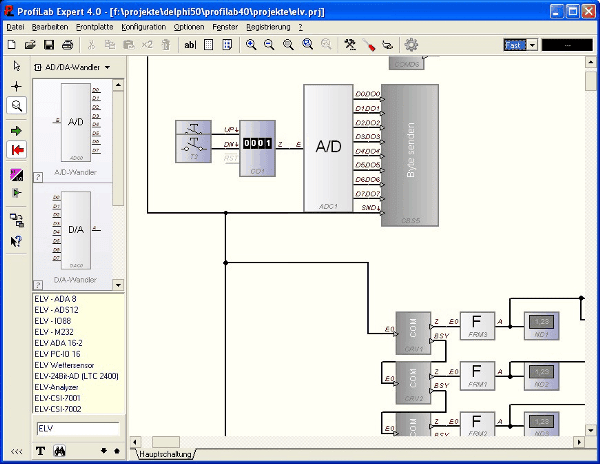Click component palette scroll down arrow
Screen dimensions: 600x464
118,285
